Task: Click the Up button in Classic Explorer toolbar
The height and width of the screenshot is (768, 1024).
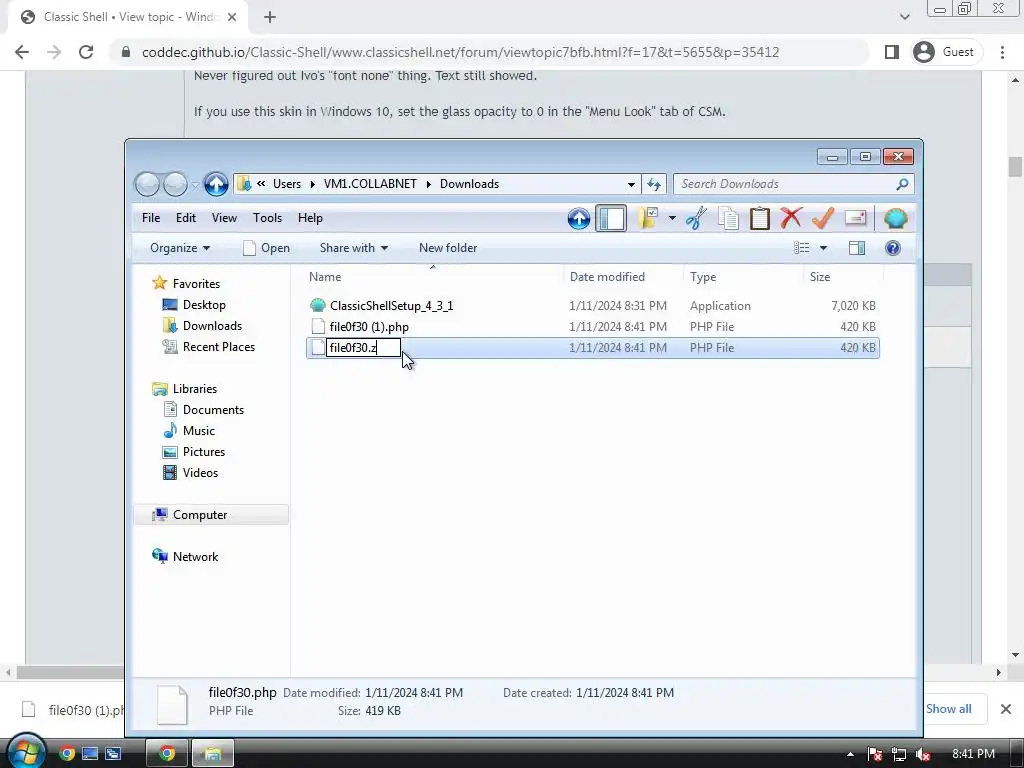Action: (579, 218)
